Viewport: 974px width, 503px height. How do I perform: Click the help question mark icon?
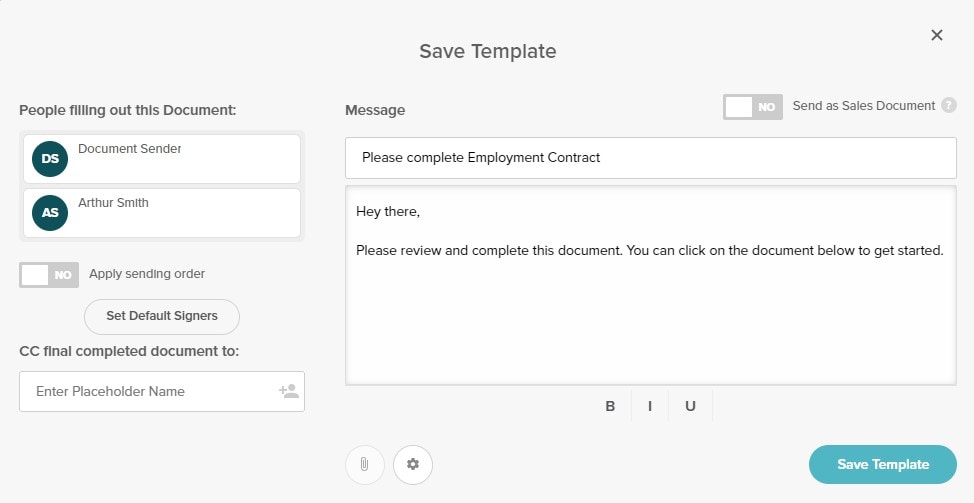tap(949, 106)
